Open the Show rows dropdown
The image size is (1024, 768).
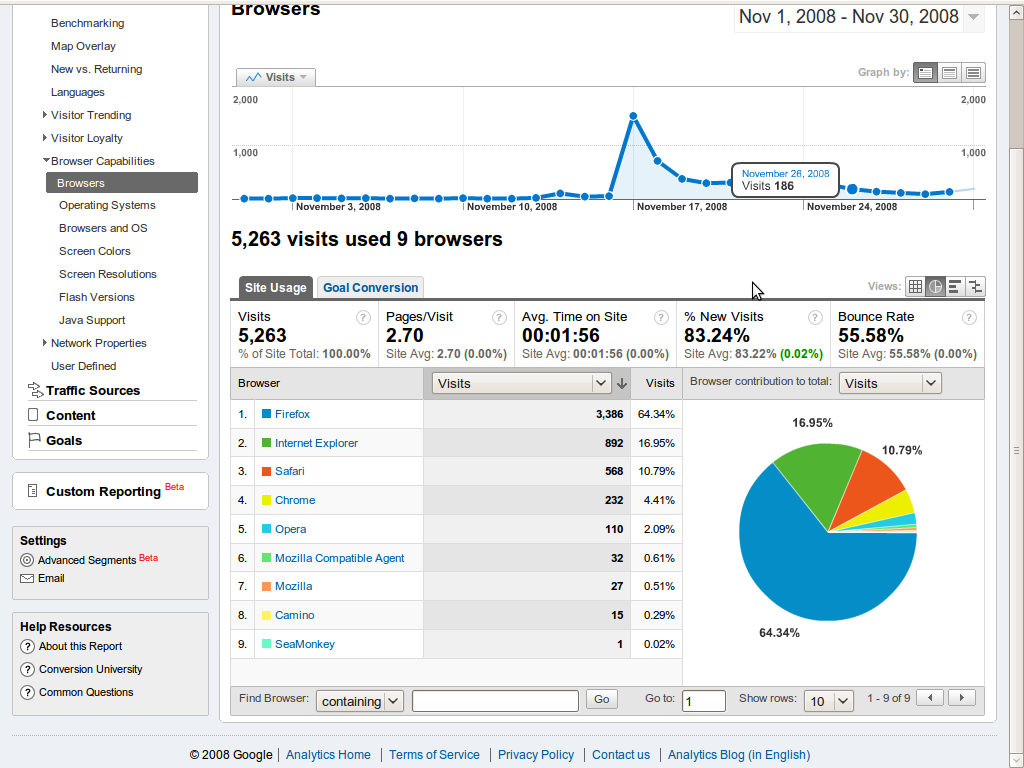829,701
